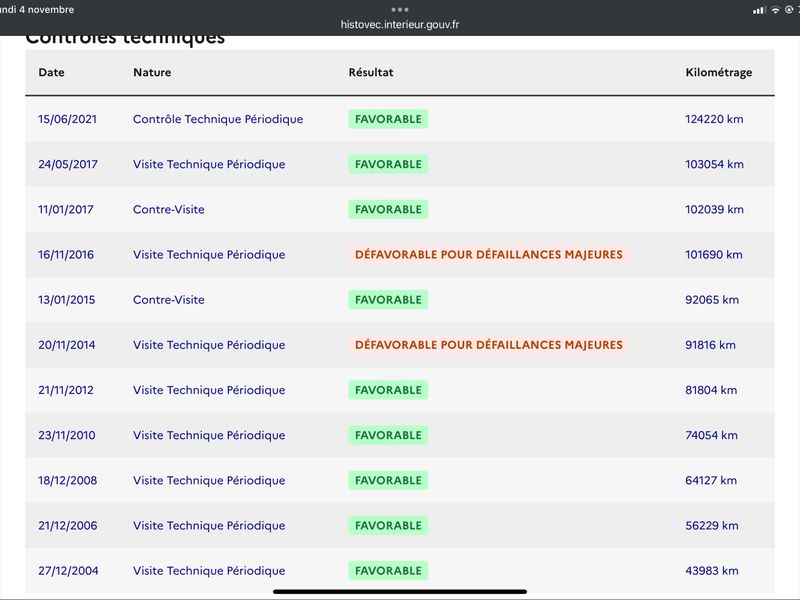
Task: Open the 15/06/2021 inspection date entry
Action: 67,119
